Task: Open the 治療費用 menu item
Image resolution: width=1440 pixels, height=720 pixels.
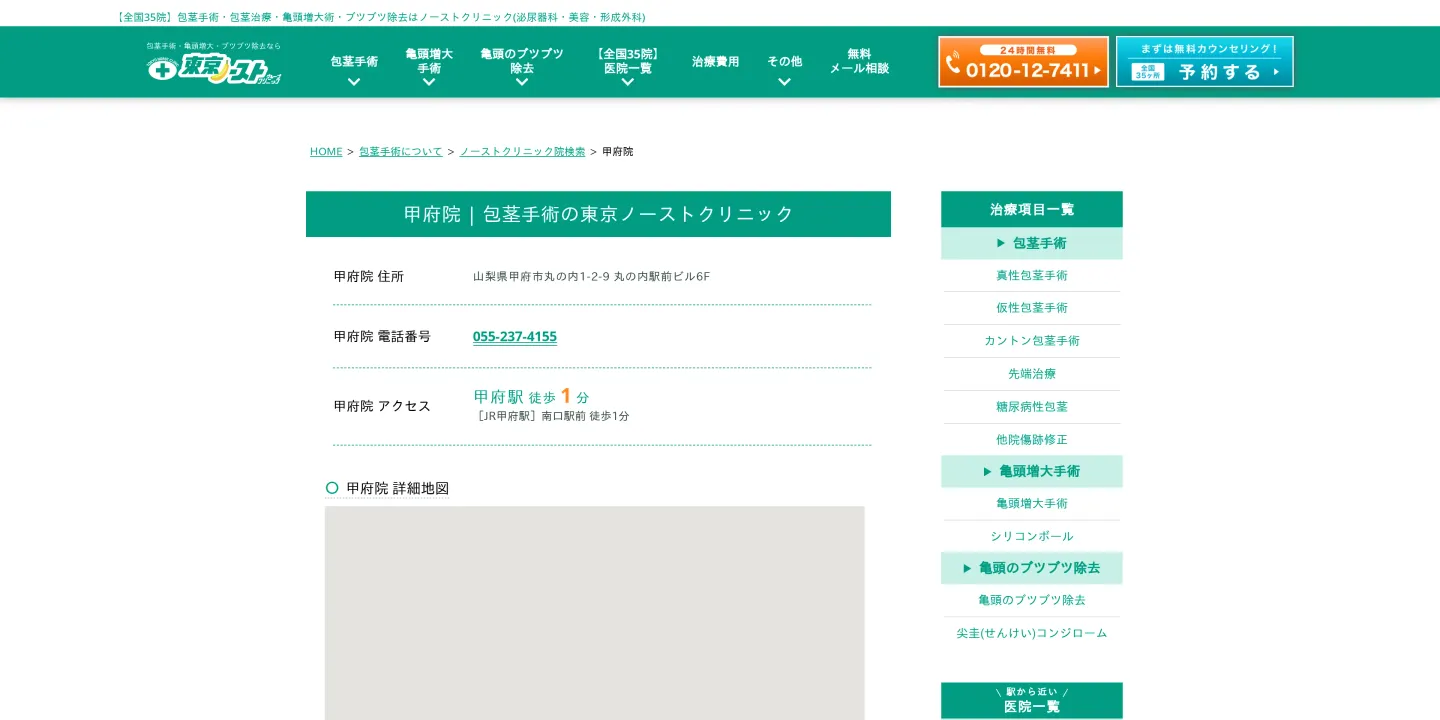Action: pos(715,62)
